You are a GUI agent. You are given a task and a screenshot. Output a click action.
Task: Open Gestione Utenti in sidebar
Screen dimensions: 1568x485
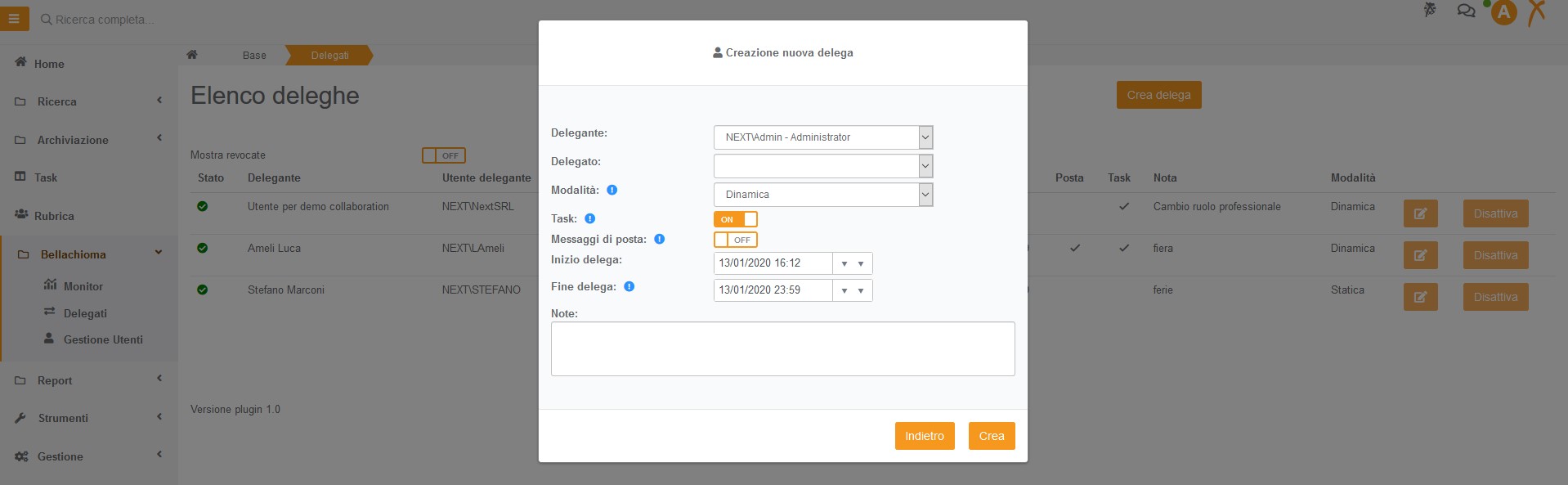click(103, 339)
